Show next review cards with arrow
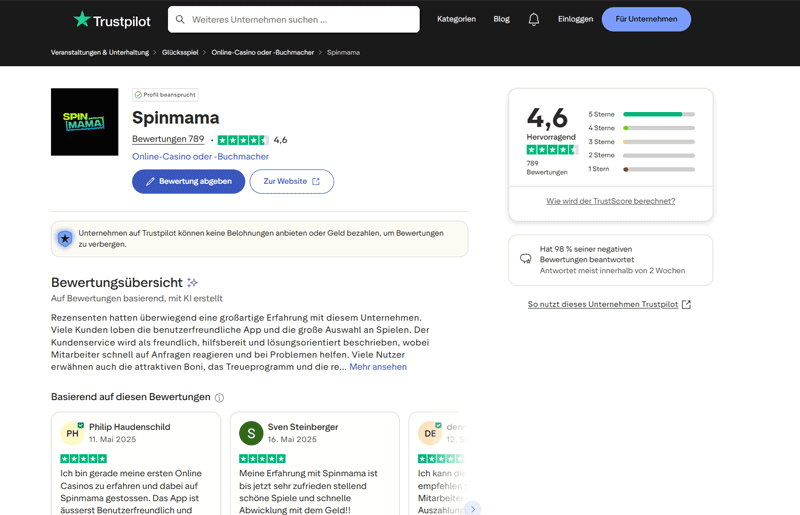The image size is (800, 515). tap(473, 509)
